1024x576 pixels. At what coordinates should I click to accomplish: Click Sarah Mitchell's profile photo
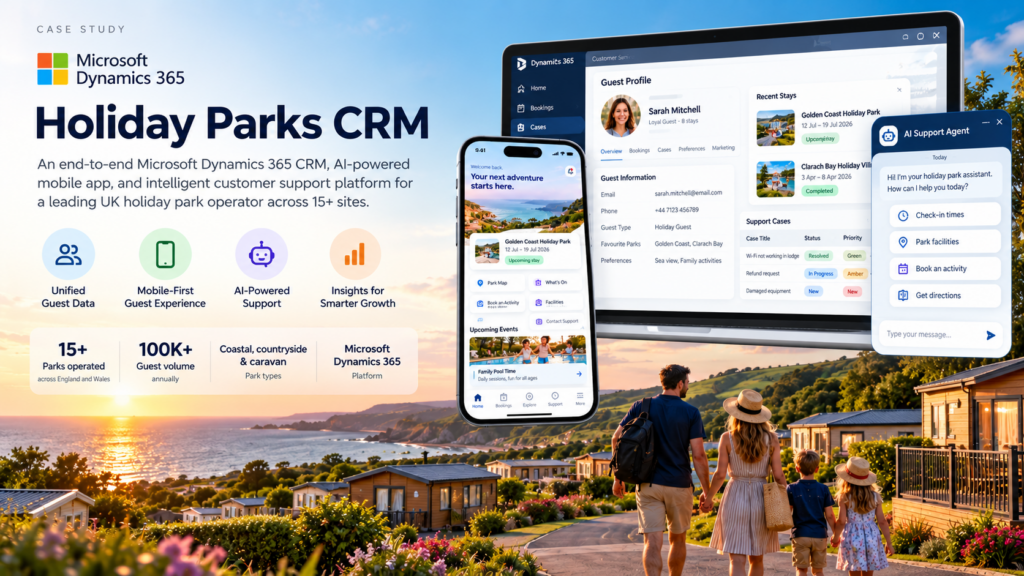click(x=620, y=116)
